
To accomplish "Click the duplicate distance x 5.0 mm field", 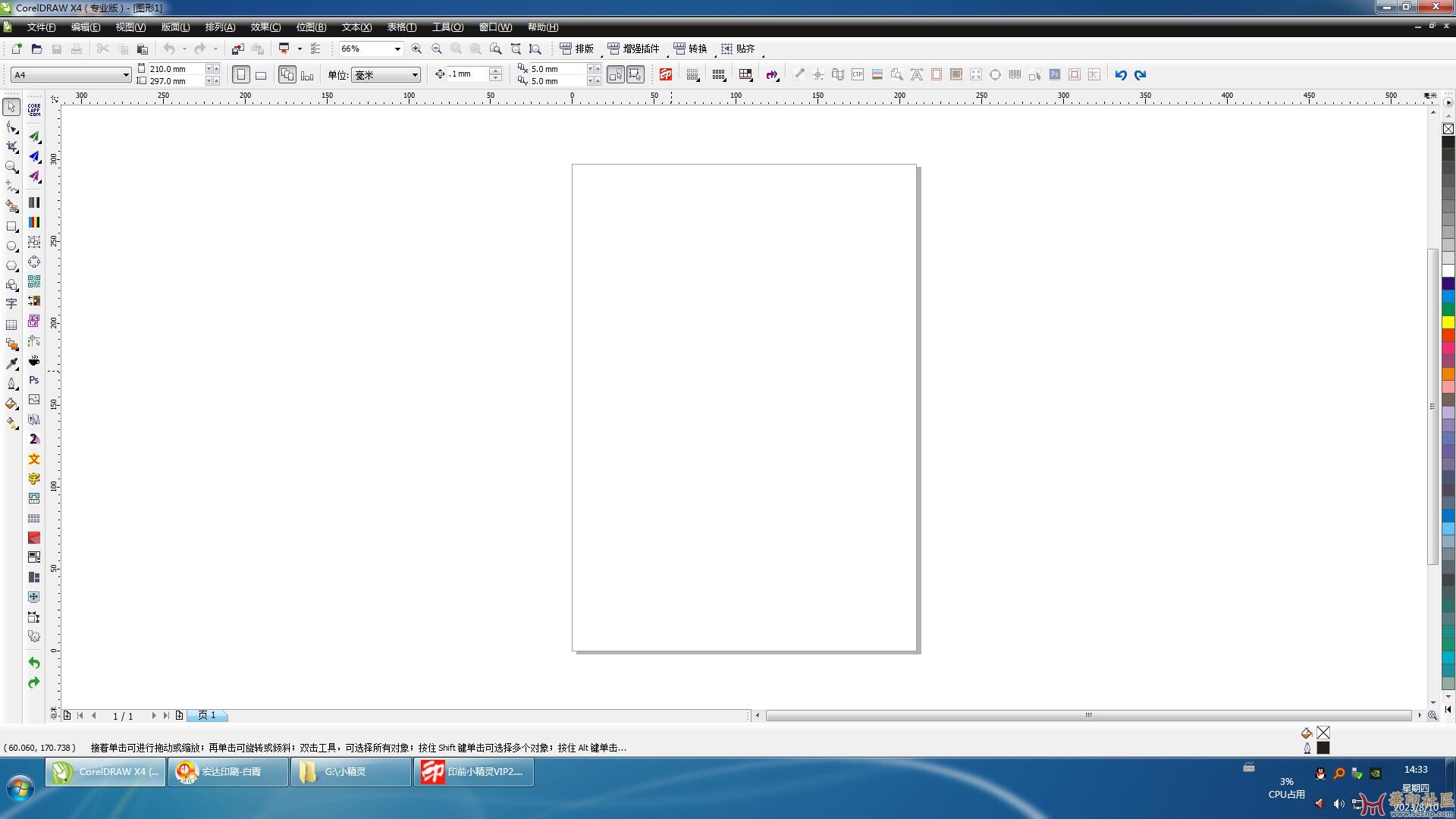I will (557, 68).
